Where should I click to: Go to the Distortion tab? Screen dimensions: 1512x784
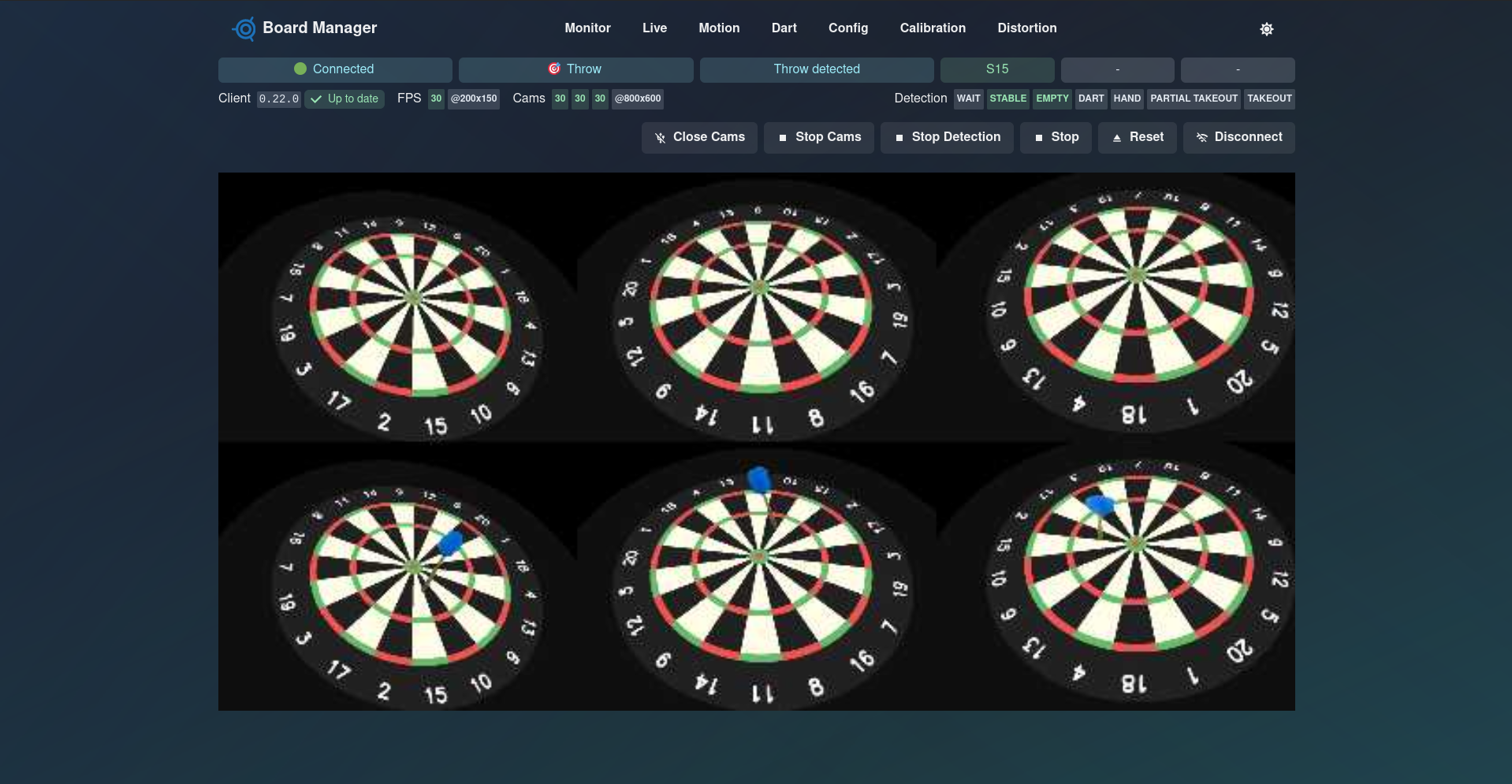pos(1026,28)
